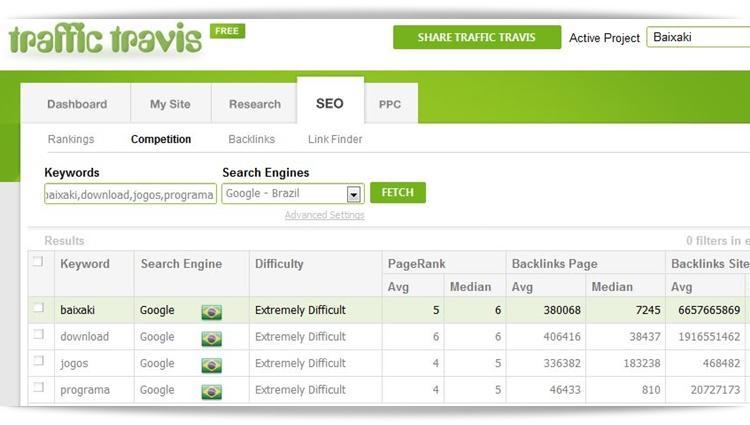Click Brazil flag in download row
This screenshot has height=425, width=750.
[211, 338]
